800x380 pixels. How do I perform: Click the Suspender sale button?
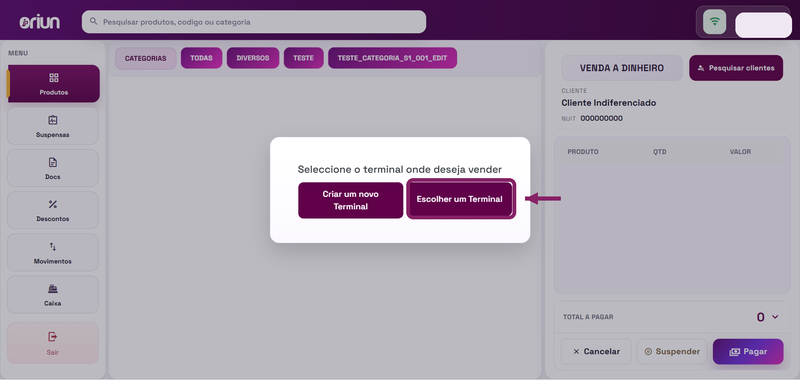tap(672, 351)
